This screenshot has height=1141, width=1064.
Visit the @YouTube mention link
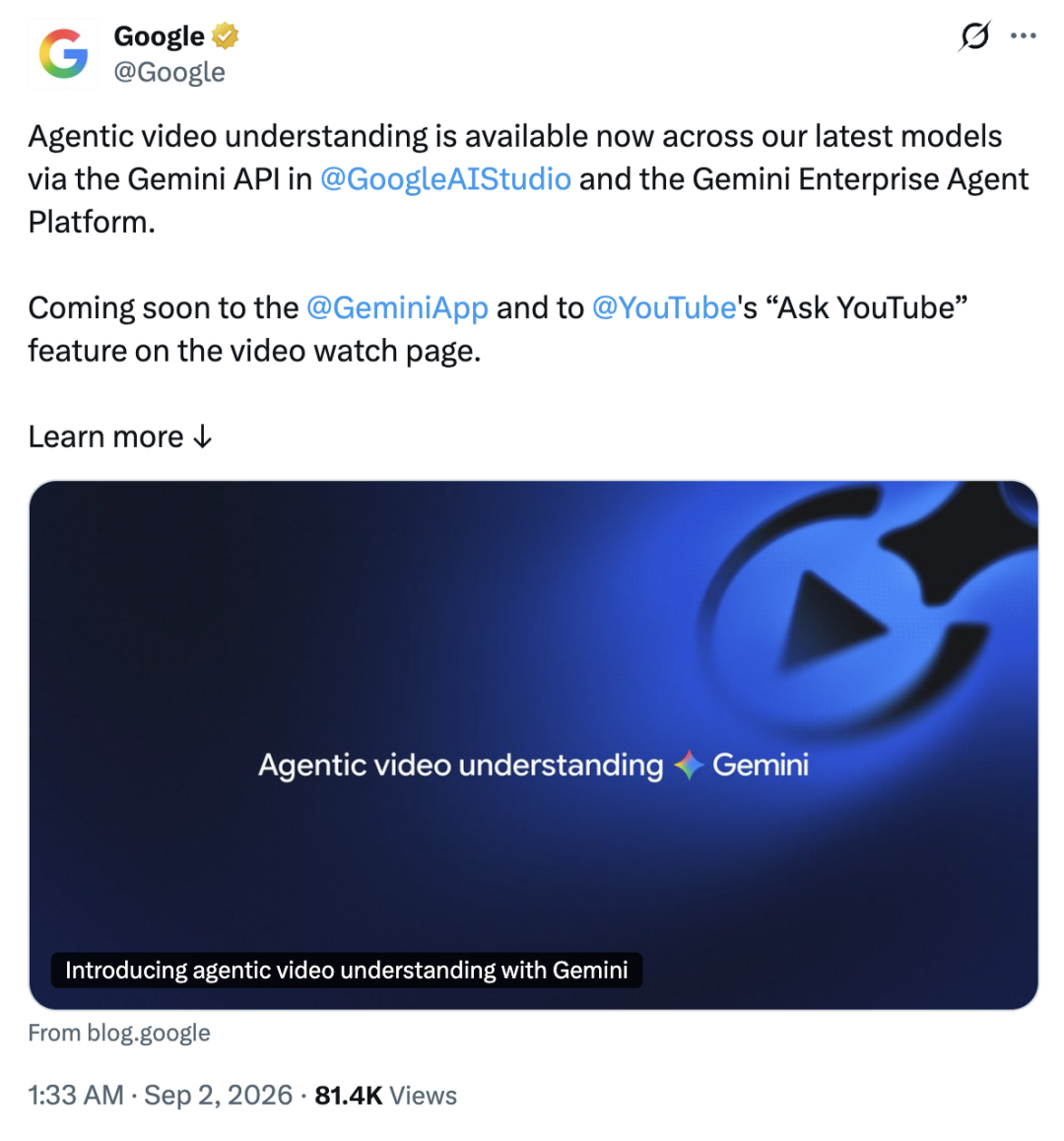click(664, 307)
